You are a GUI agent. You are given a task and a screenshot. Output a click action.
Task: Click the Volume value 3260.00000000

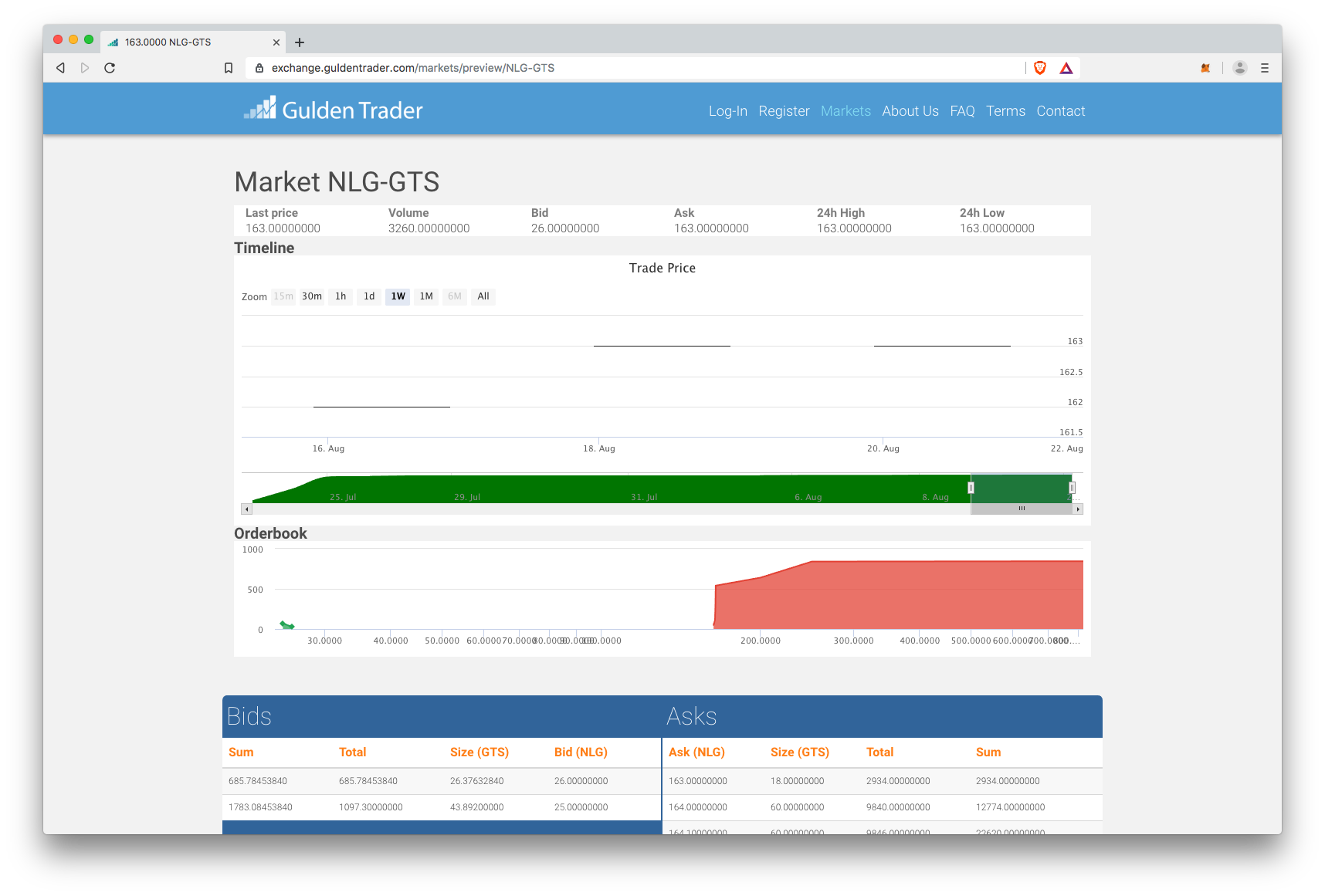pyautogui.click(x=429, y=228)
